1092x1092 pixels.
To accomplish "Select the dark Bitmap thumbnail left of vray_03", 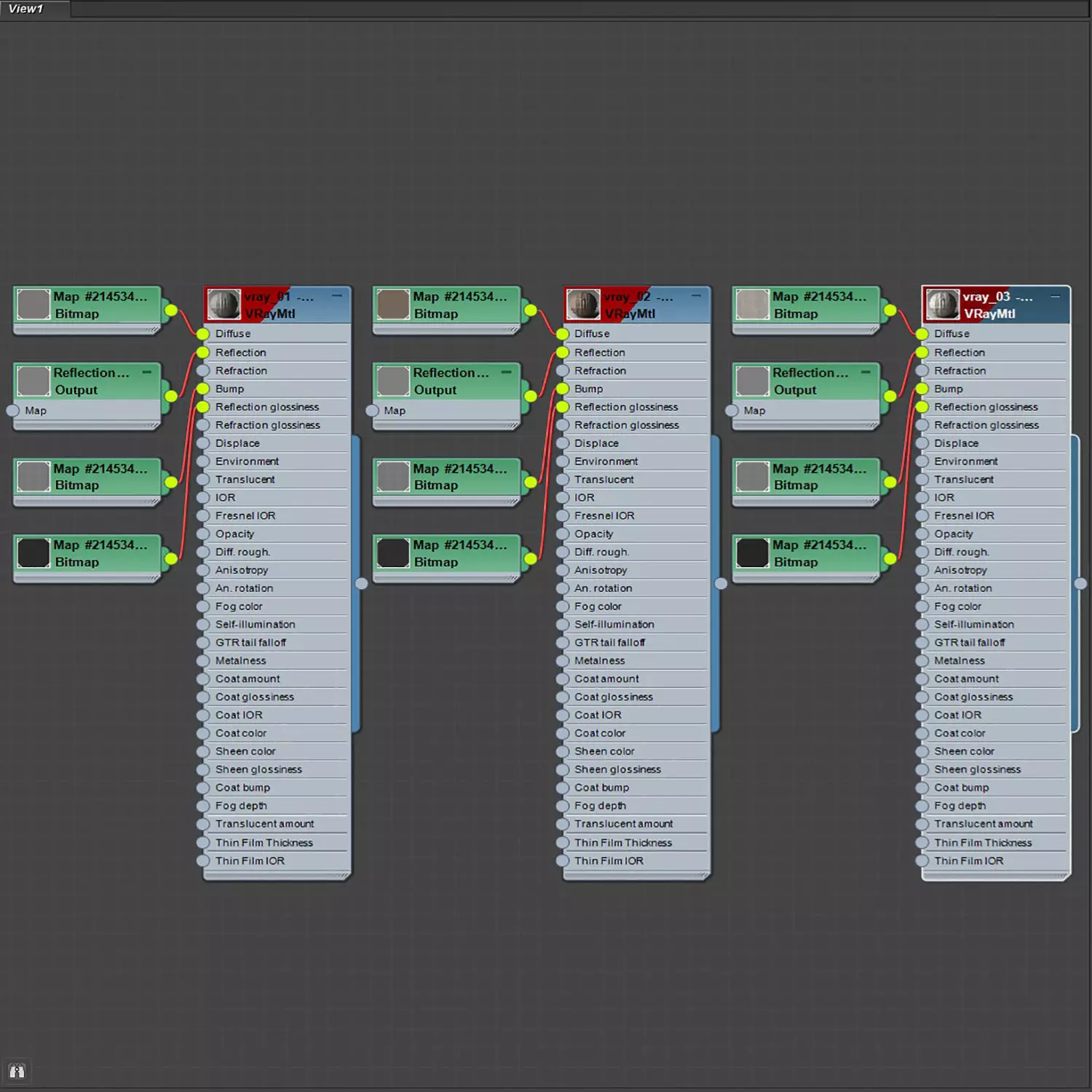I will [x=752, y=553].
